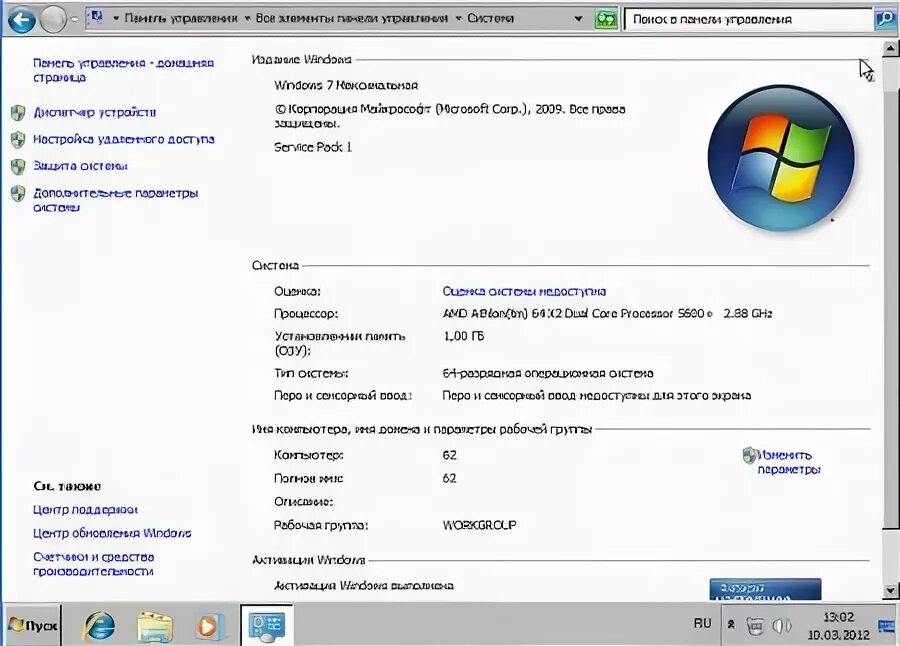The height and width of the screenshot is (646, 900).
Task: Open address bar history dropdown arrow
Action: click(579, 19)
